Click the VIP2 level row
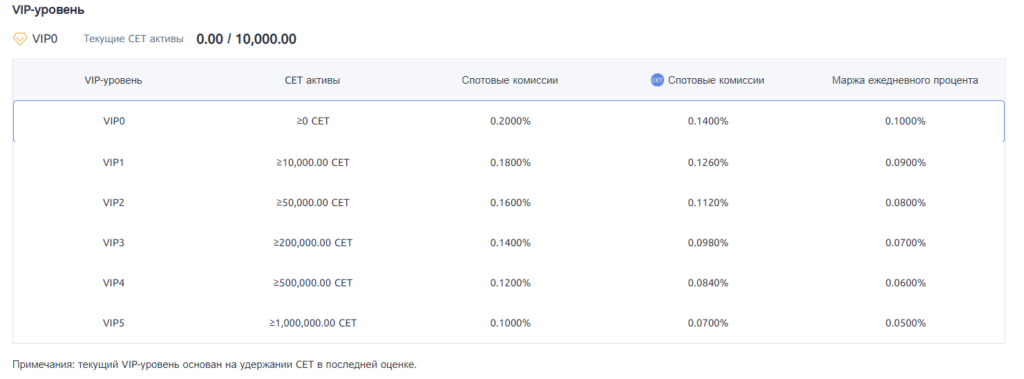The image size is (1024, 379). point(509,203)
